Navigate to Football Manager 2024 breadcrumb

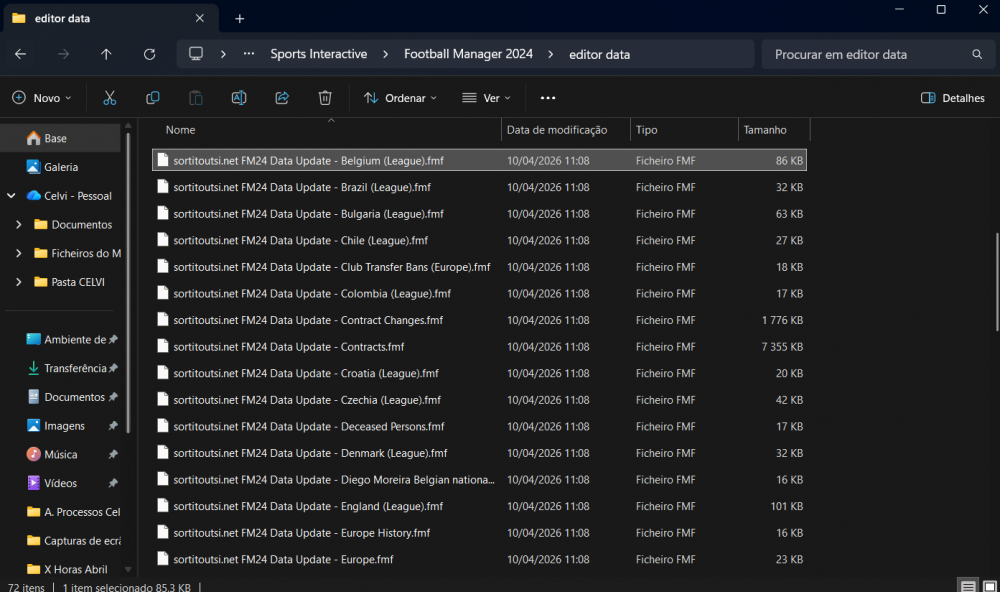pyautogui.click(x=468, y=54)
